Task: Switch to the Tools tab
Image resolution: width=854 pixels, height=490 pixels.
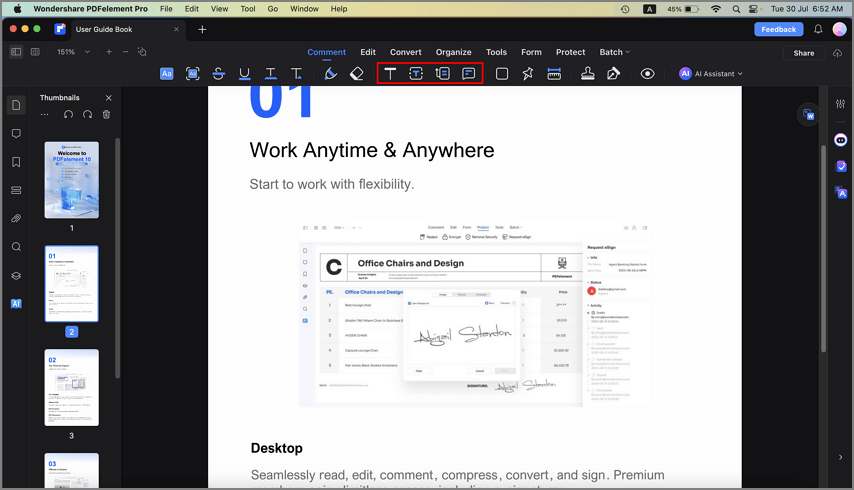Action: coord(496,52)
